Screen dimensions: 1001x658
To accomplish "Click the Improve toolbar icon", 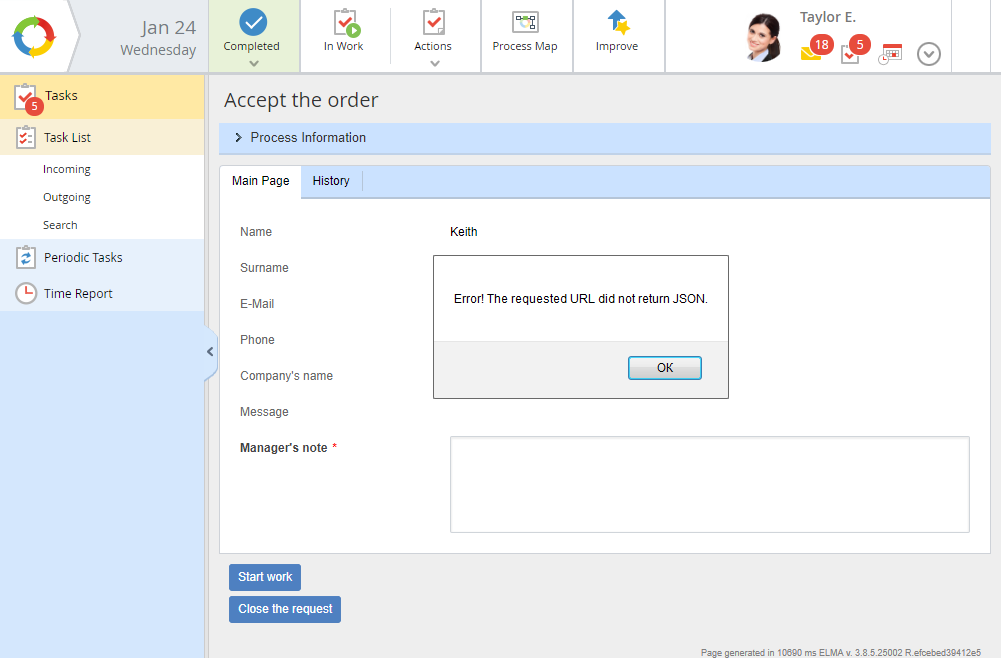I will [617, 22].
